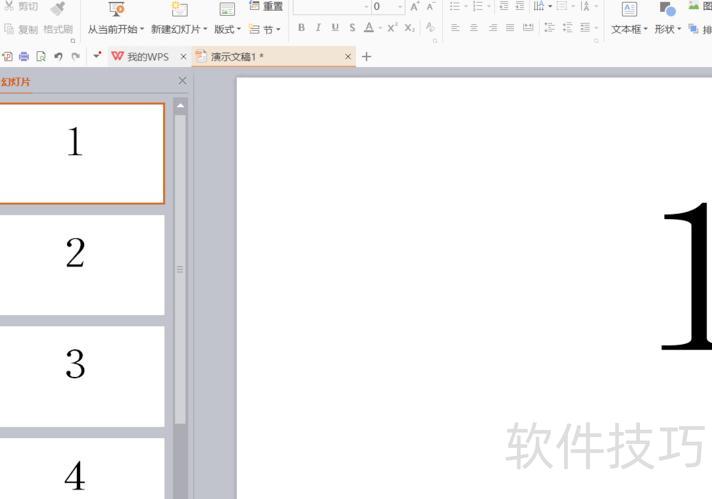This screenshot has height=499, width=712.
Task: Click the align right icon
Action: pos(493,28)
